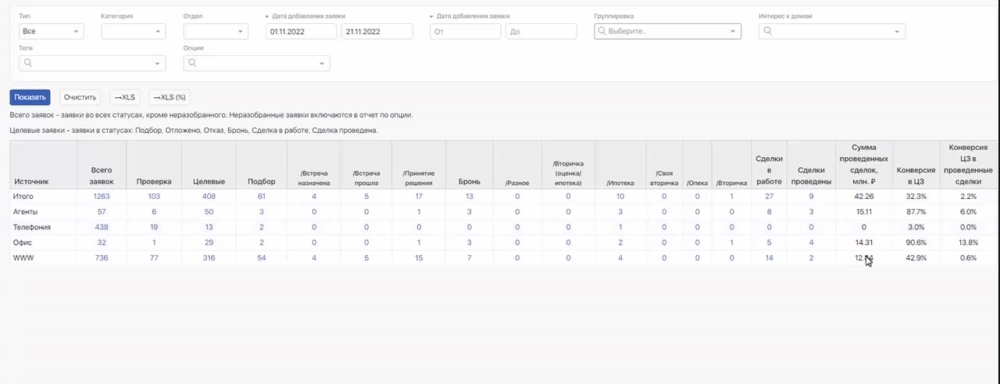
Task: Click the Показать button
Action: click(30, 98)
